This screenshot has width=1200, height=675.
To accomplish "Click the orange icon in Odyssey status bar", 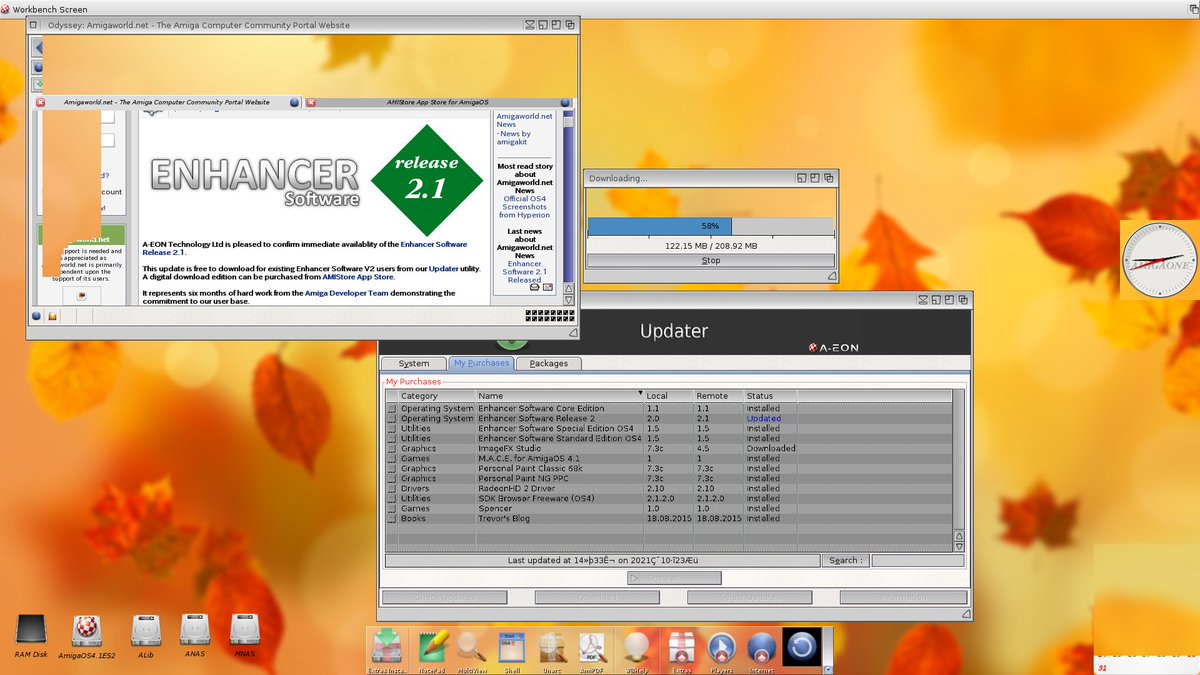I will pyautogui.click(x=53, y=316).
